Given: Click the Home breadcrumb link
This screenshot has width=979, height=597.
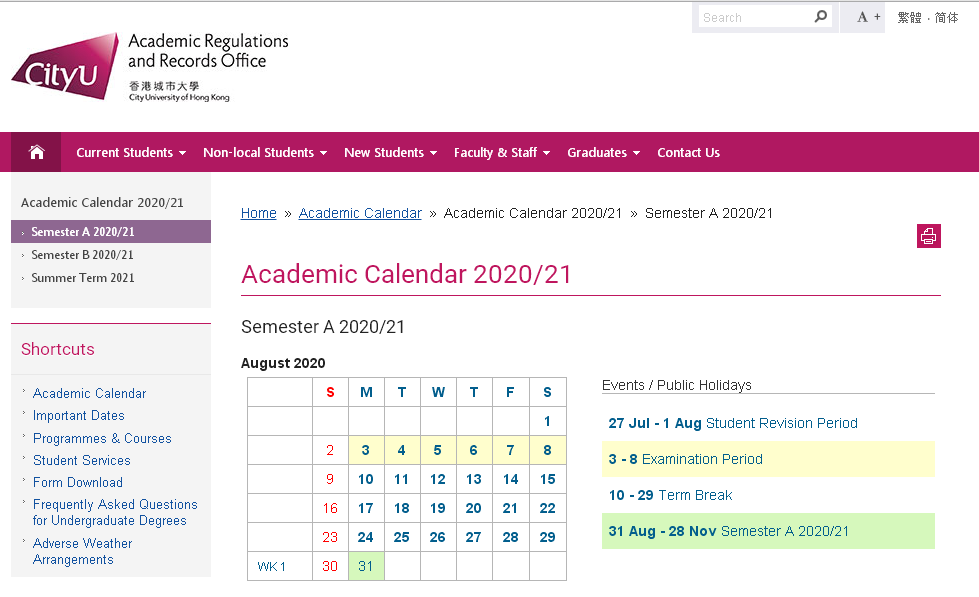Looking at the screenshot, I should pos(258,213).
